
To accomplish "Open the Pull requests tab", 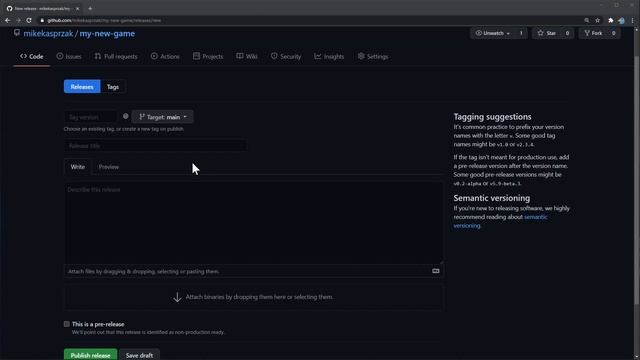I will click(x=116, y=56).
